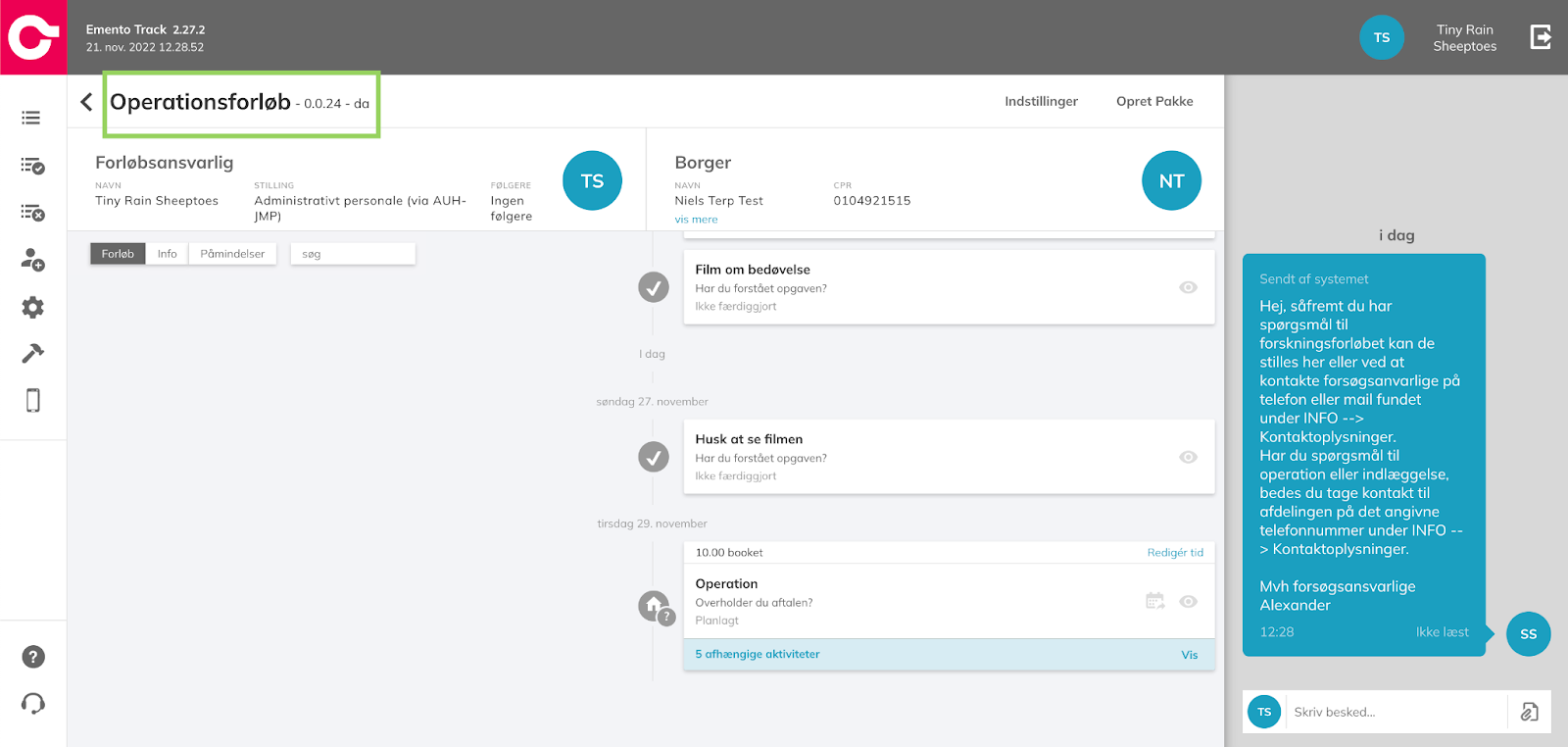Click the CPR number 0104921515
Image resolution: width=1568 pixels, height=747 pixels.
tap(872, 200)
